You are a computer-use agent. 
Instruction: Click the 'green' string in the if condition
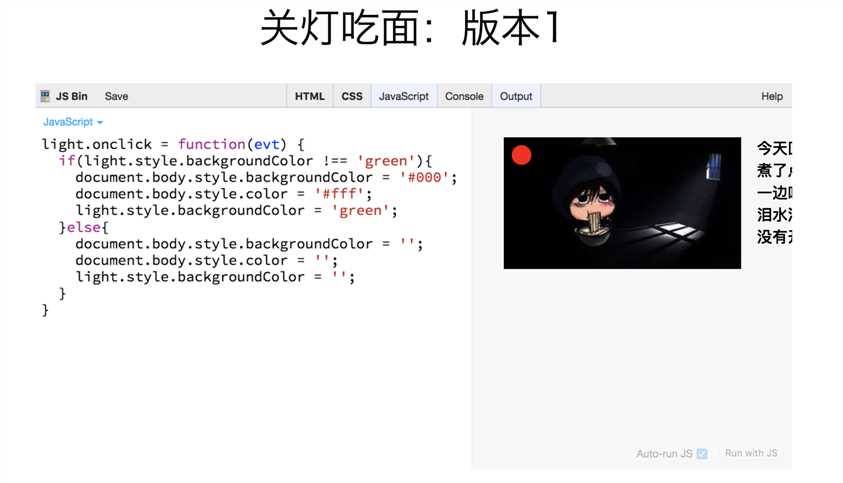[x=386, y=161]
